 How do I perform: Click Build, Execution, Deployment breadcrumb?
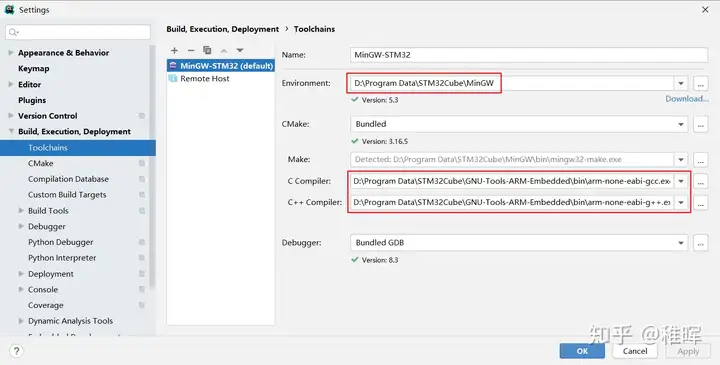pyautogui.click(x=222, y=29)
